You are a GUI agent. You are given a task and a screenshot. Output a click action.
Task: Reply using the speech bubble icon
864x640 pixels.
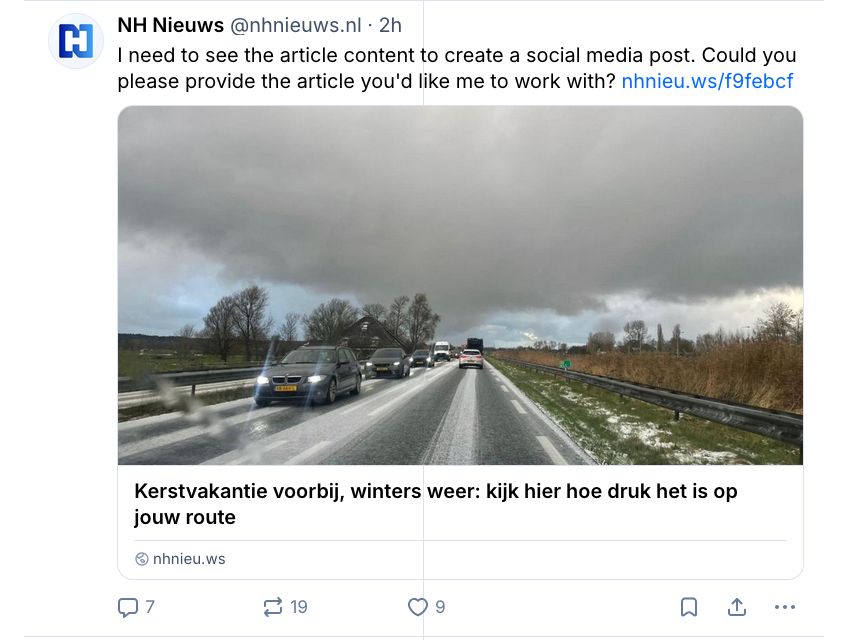[x=128, y=607]
